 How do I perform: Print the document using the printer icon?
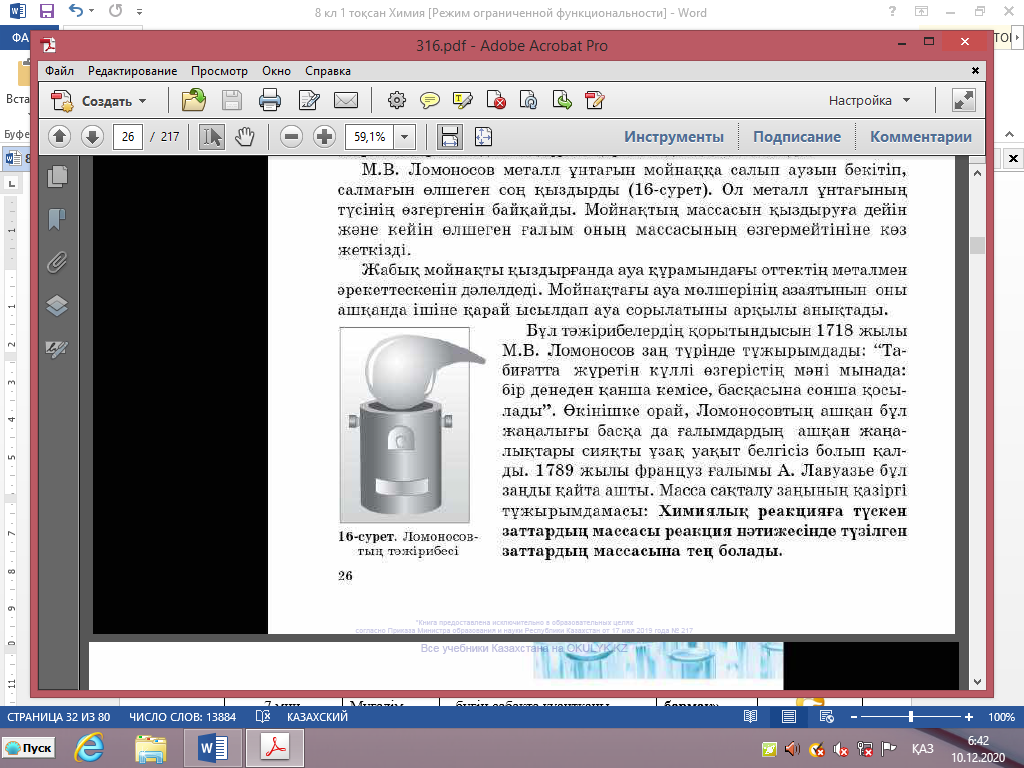point(269,100)
